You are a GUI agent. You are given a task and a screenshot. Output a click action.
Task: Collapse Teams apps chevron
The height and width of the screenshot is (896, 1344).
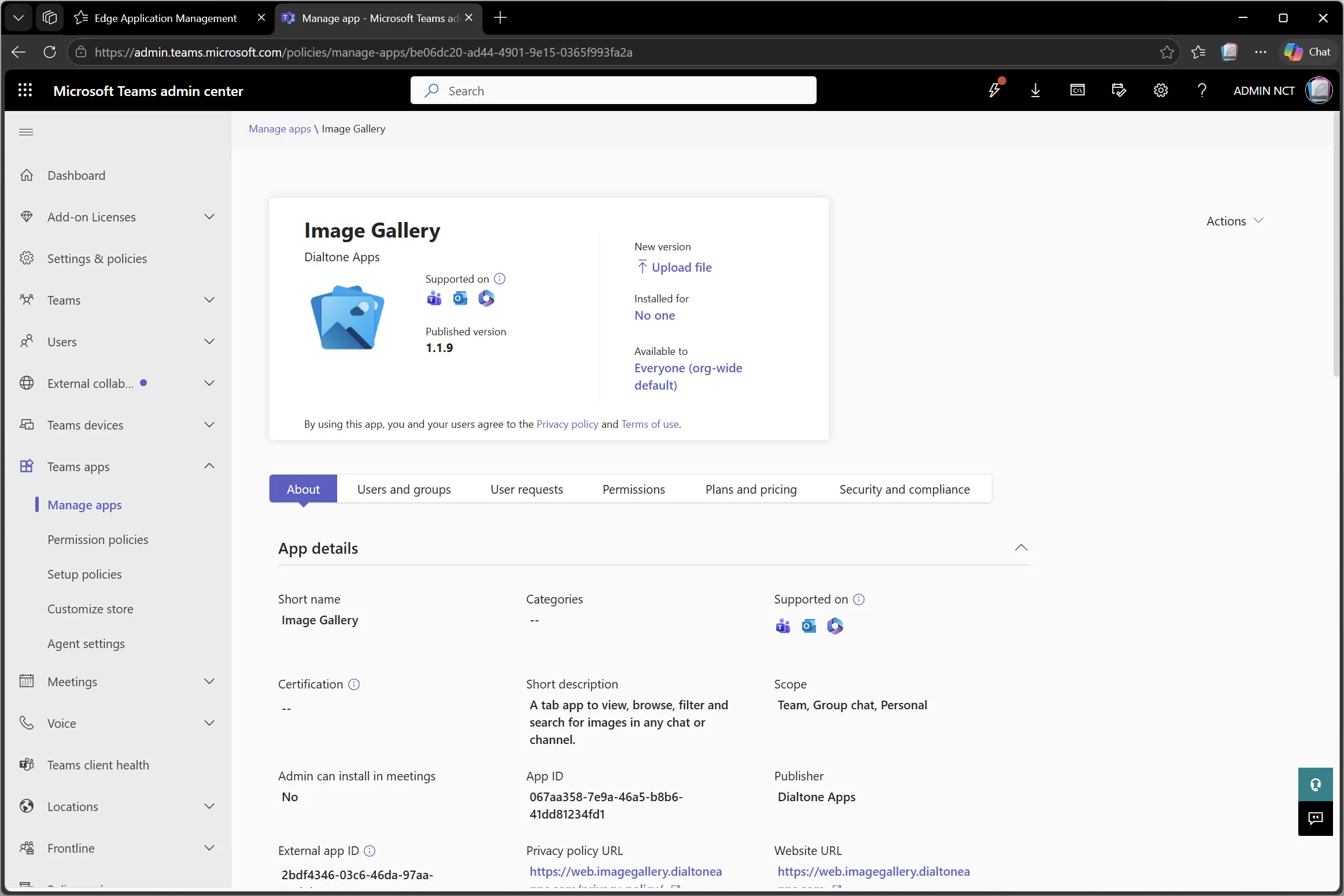pyautogui.click(x=209, y=466)
